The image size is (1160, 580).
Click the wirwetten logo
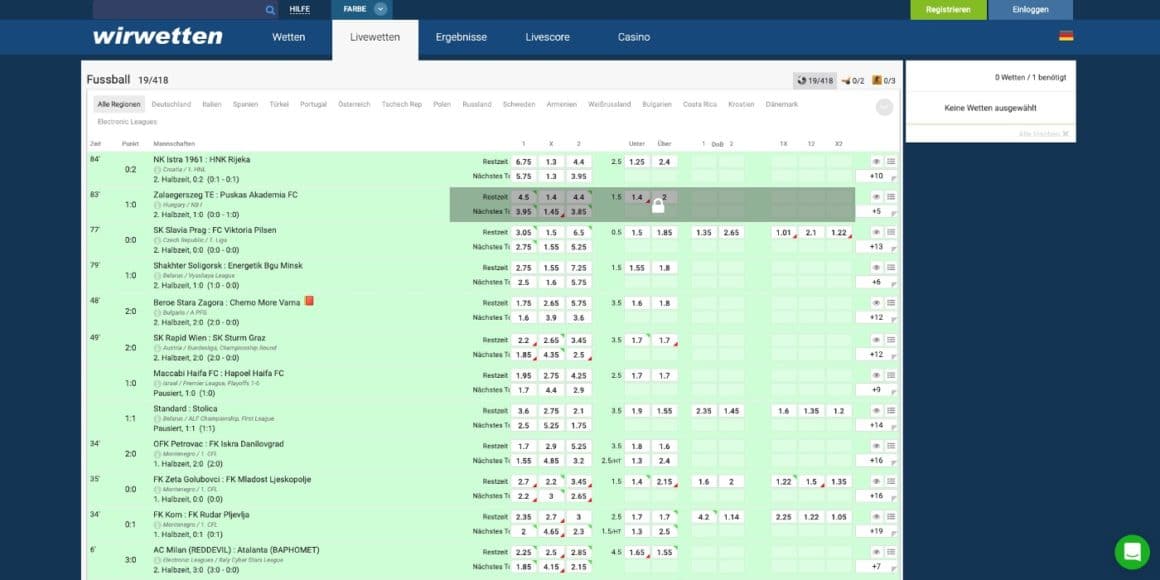[158, 36]
